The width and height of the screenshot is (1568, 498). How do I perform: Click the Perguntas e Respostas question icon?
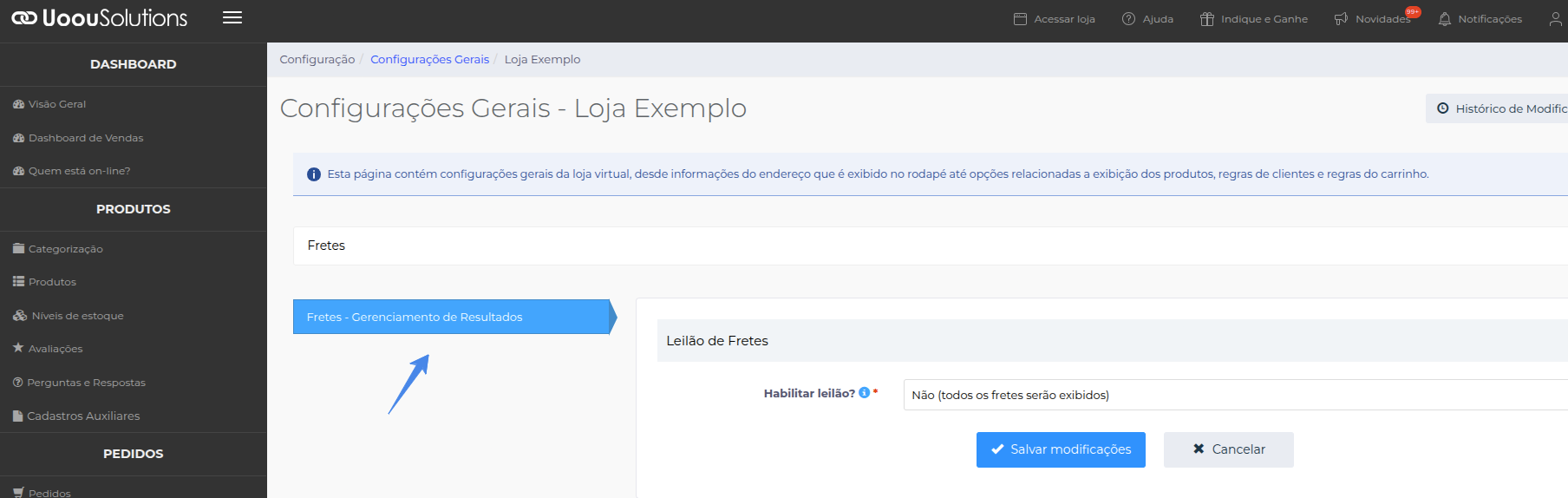point(17,383)
